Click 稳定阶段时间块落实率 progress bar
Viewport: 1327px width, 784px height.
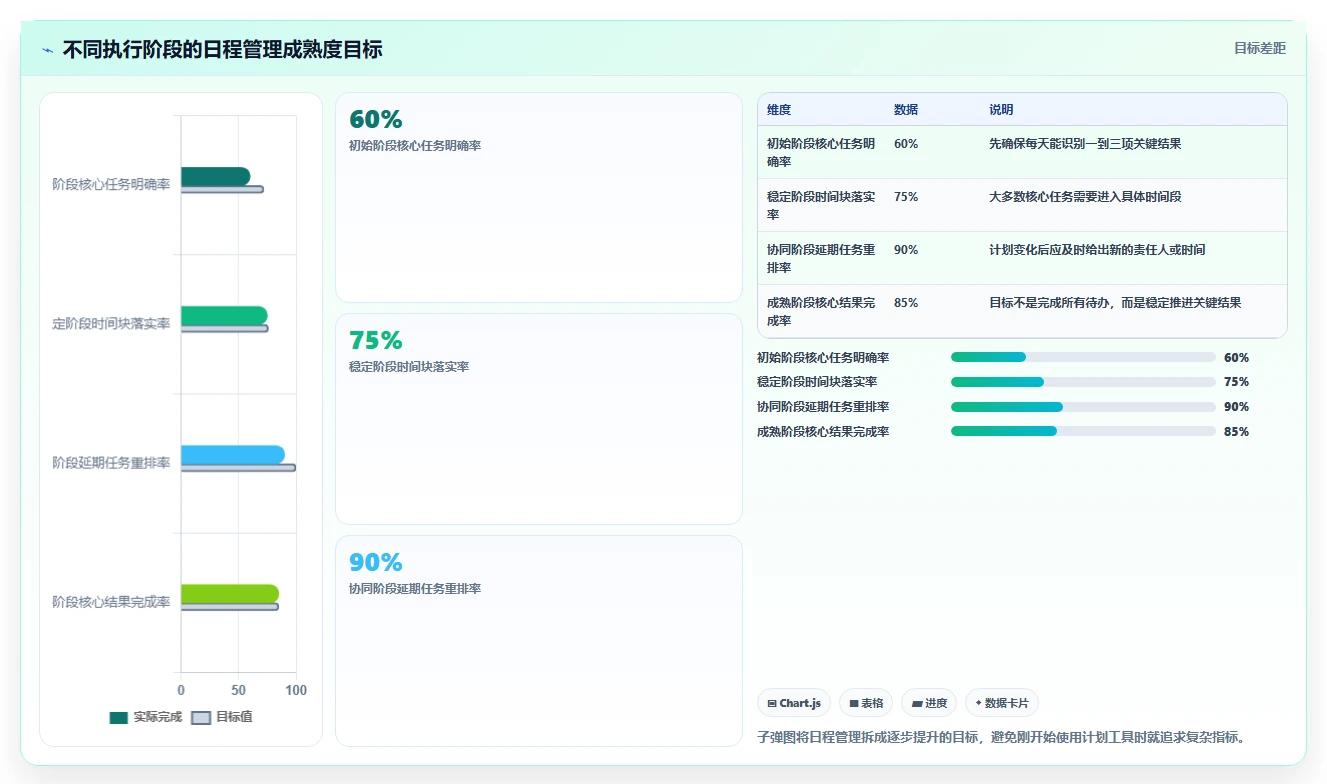pyautogui.click(x=1083, y=382)
